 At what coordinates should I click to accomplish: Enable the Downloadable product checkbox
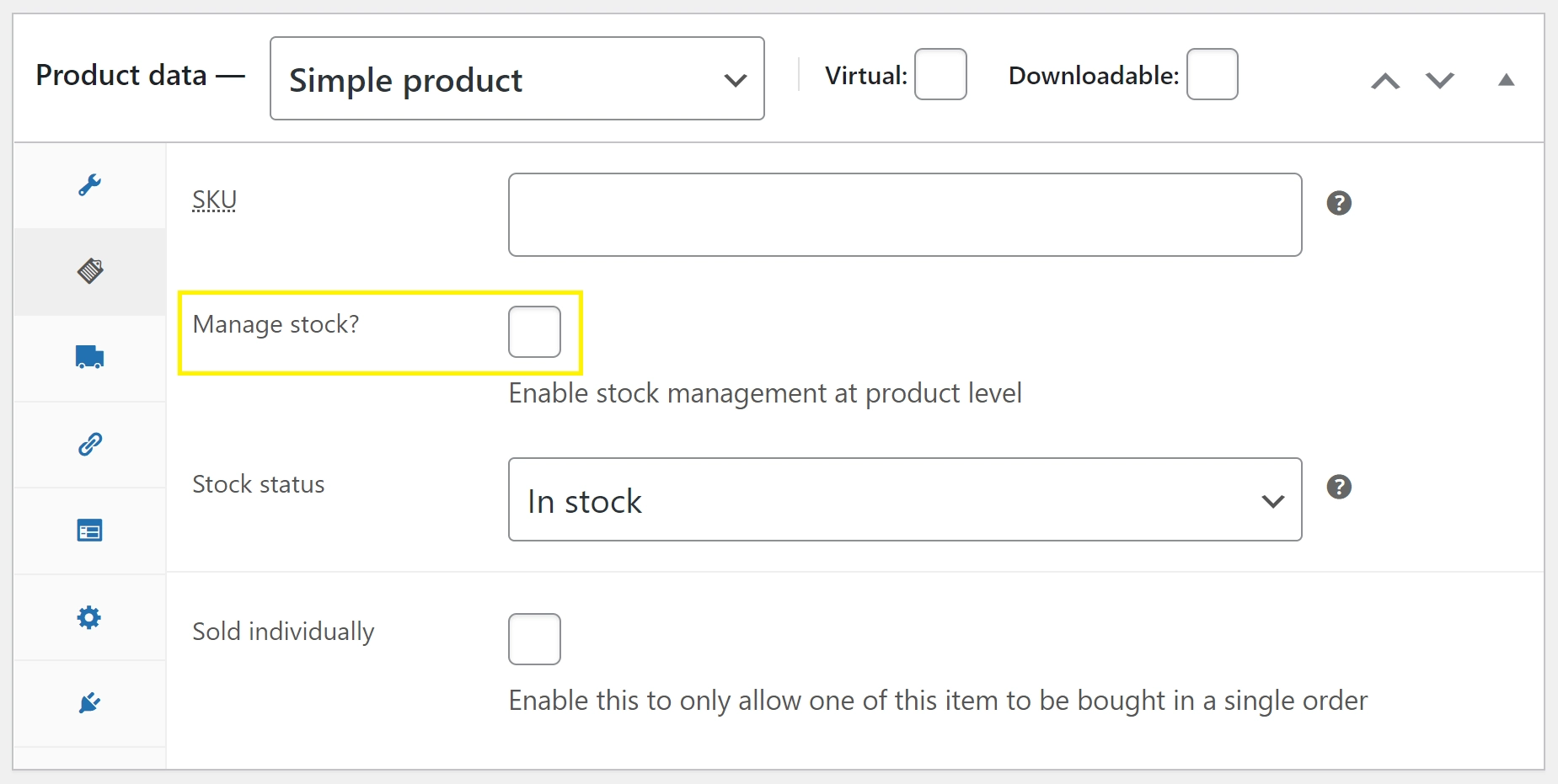(x=1213, y=74)
